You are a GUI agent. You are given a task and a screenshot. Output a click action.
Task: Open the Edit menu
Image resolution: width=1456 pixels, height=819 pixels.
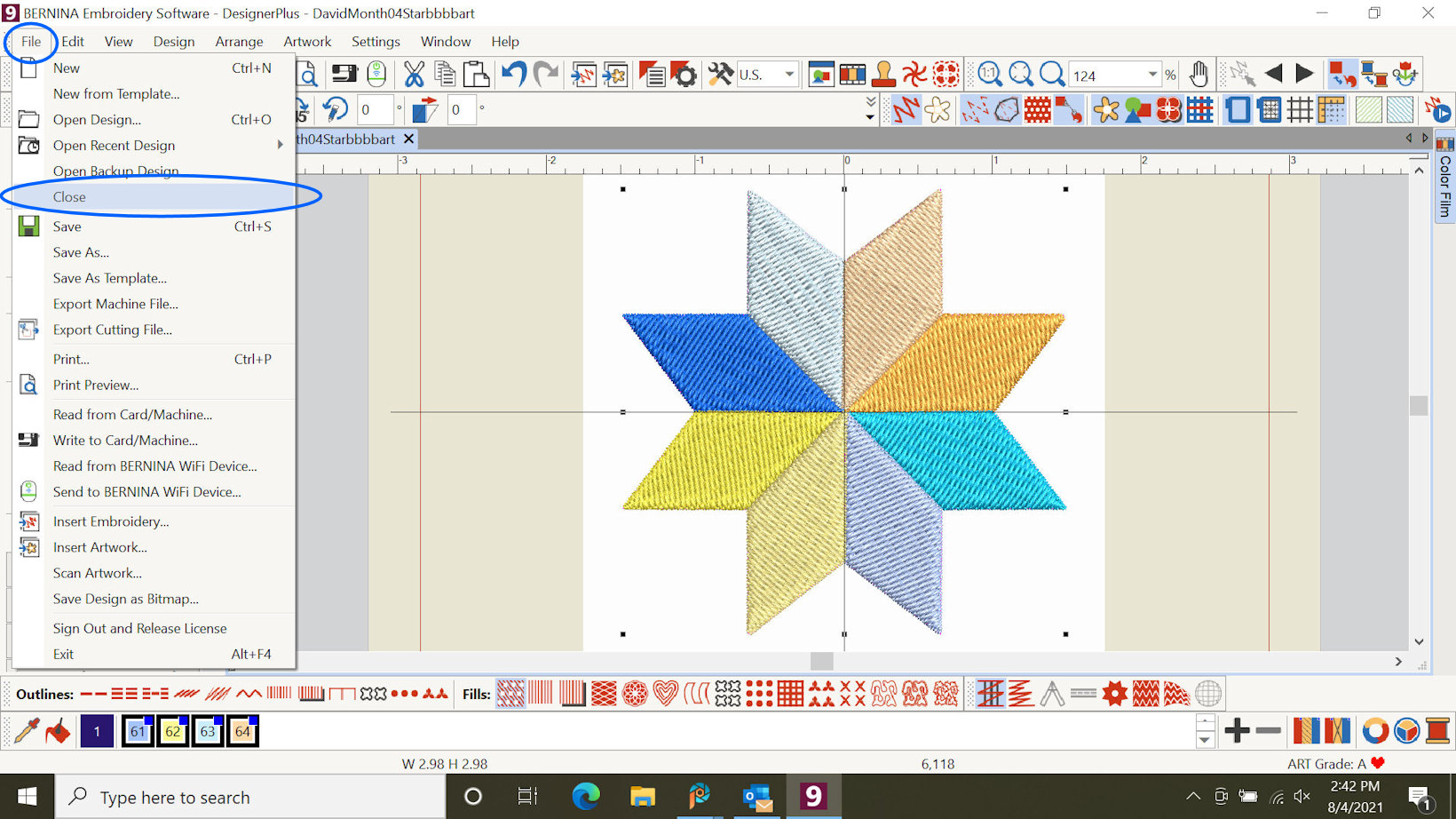pyautogui.click(x=73, y=41)
